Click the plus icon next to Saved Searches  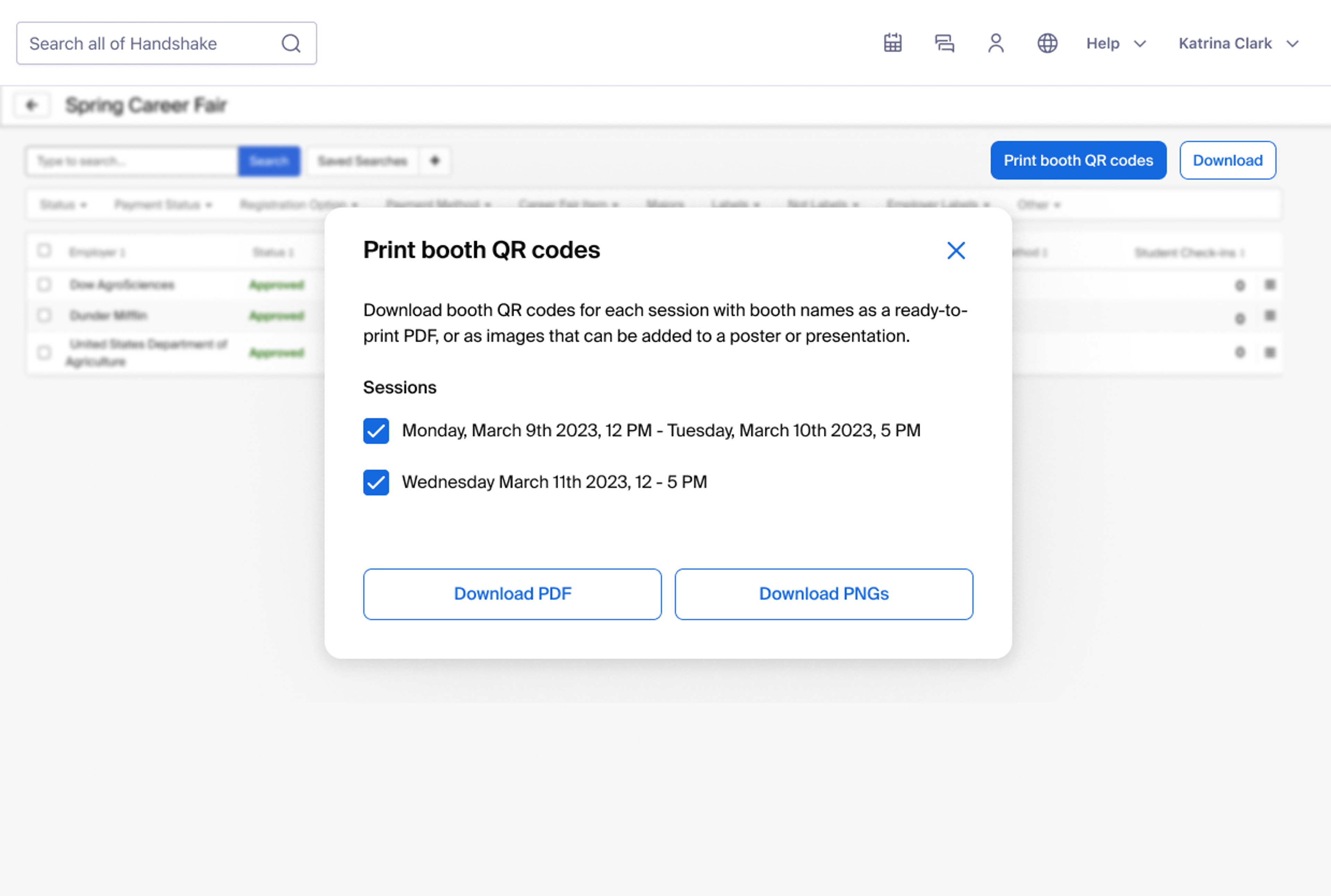click(x=435, y=160)
